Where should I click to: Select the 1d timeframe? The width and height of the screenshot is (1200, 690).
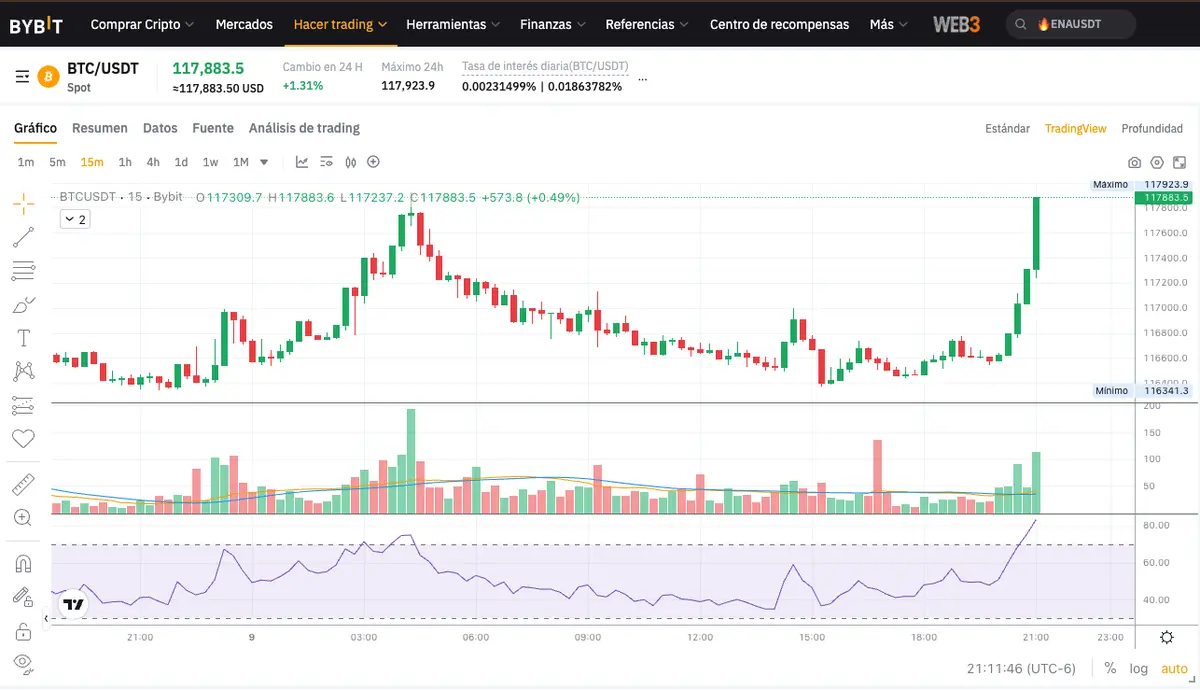[181, 162]
